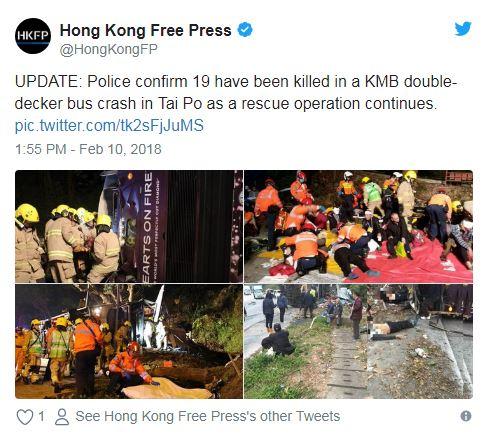The height and width of the screenshot is (435, 491).
Task: Open photo of rescuer covering body with sheet
Action: pyautogui.click(x=129, y=341)
